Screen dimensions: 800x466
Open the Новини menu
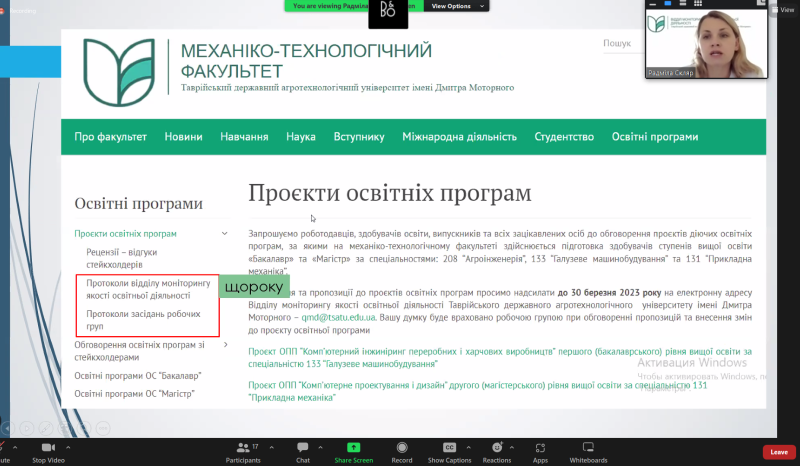183,137
